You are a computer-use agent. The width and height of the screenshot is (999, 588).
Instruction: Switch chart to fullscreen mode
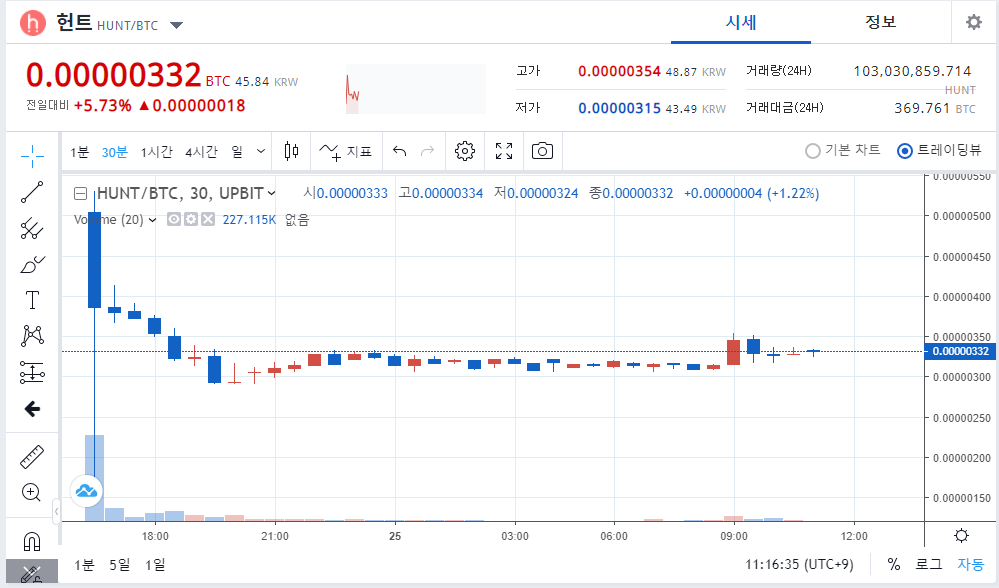pos(504,151)
